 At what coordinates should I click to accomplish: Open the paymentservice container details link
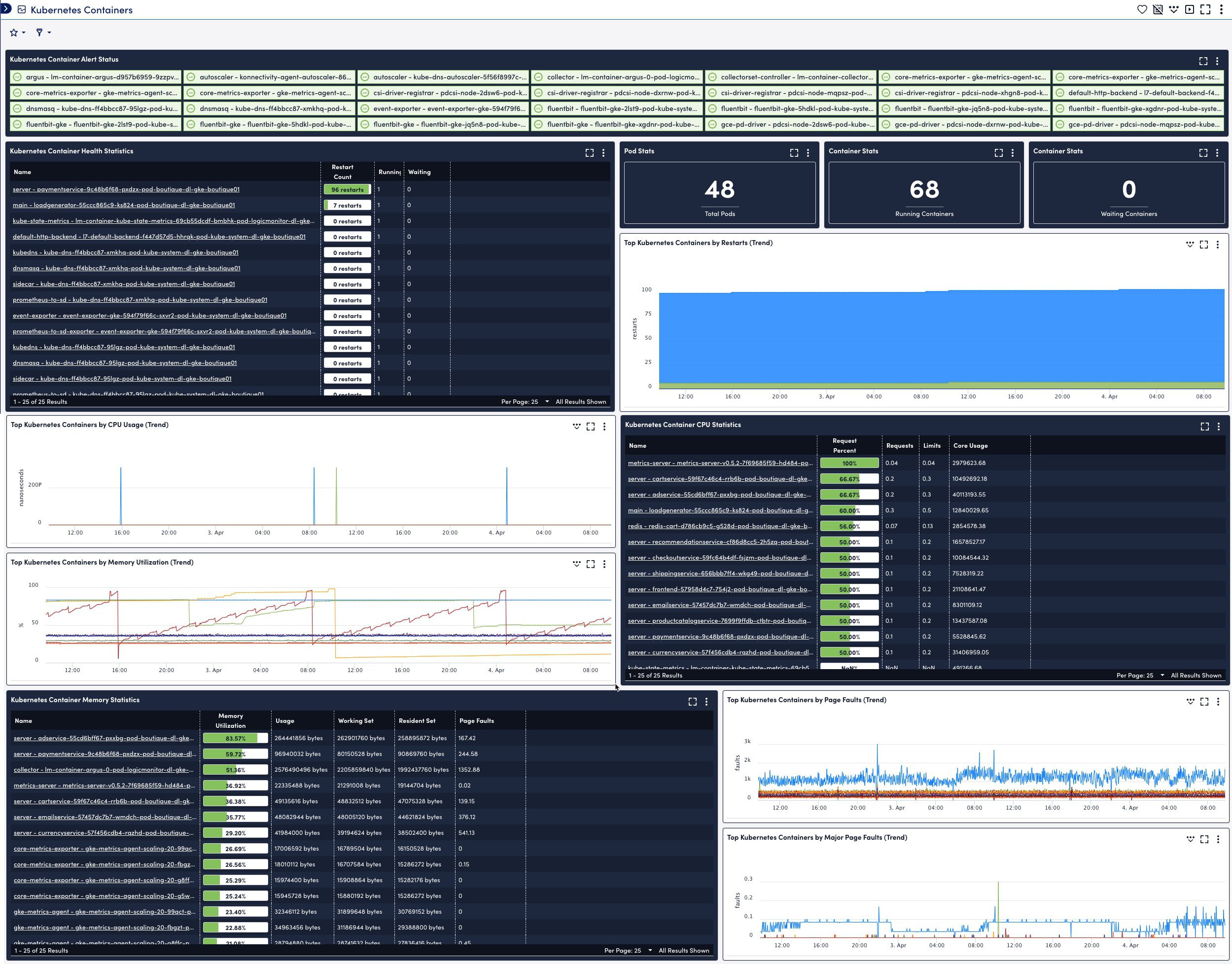(x=125, y=189)
